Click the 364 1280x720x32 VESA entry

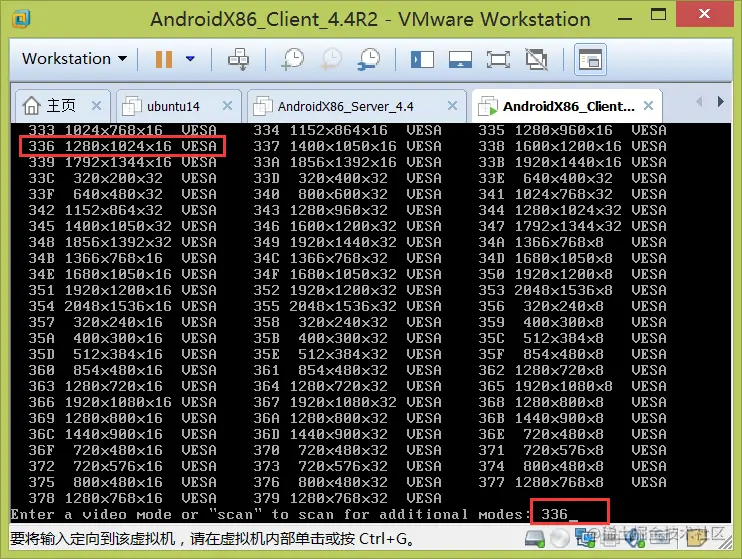347,386
